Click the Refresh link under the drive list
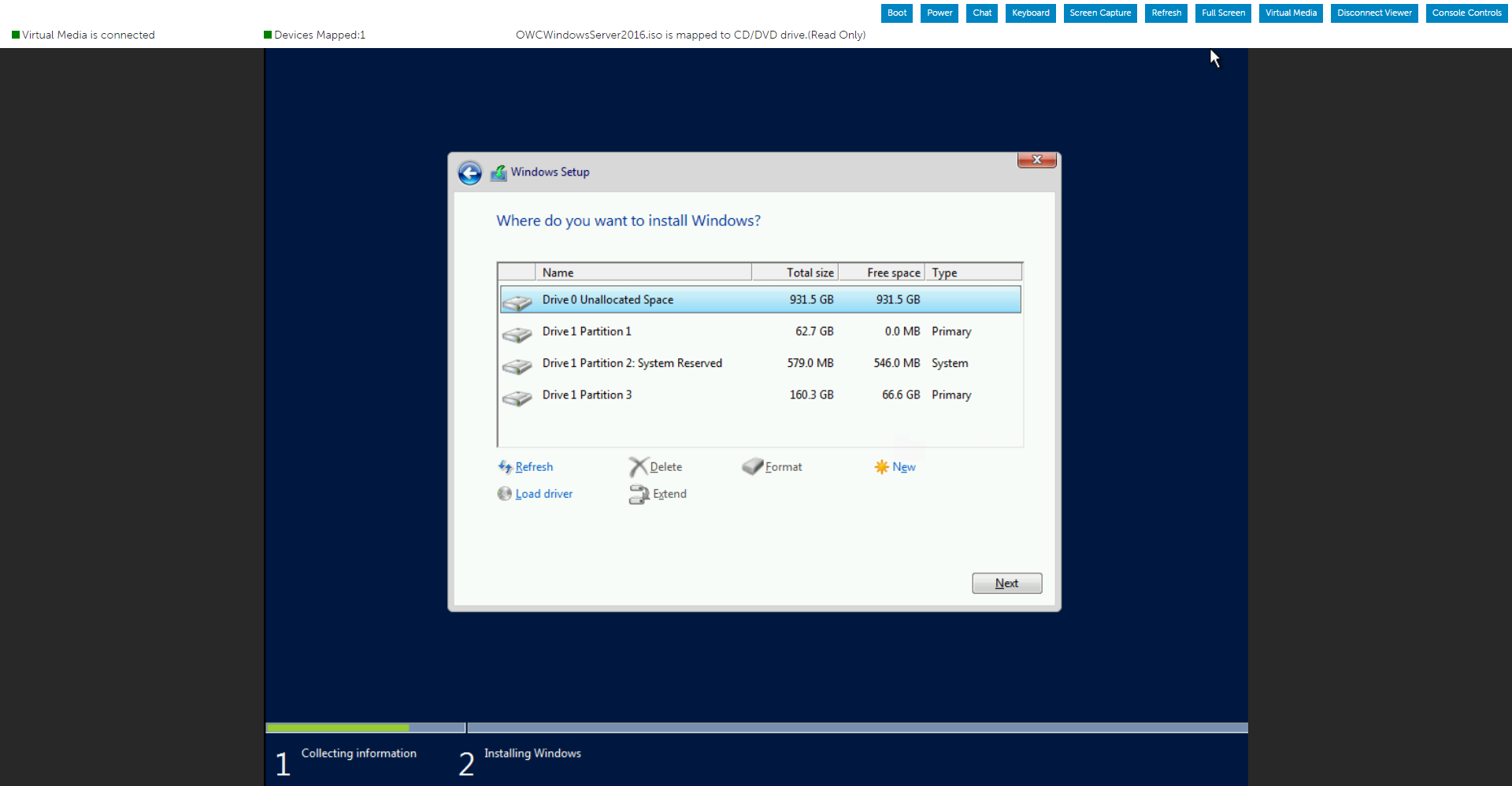The width and height of the screenshot is (1512, 786). tap(534, 467)
